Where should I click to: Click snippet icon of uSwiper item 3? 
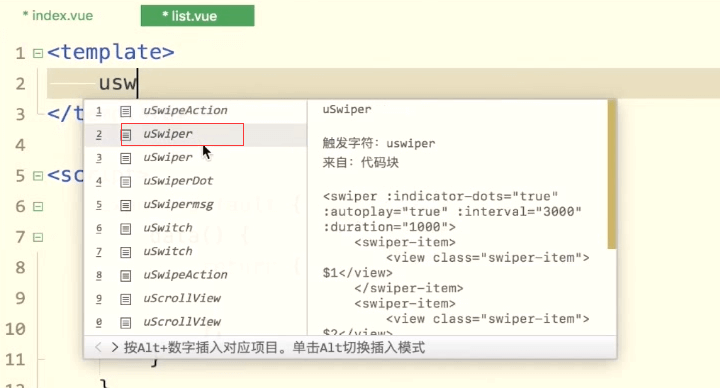tap(125, 158)
